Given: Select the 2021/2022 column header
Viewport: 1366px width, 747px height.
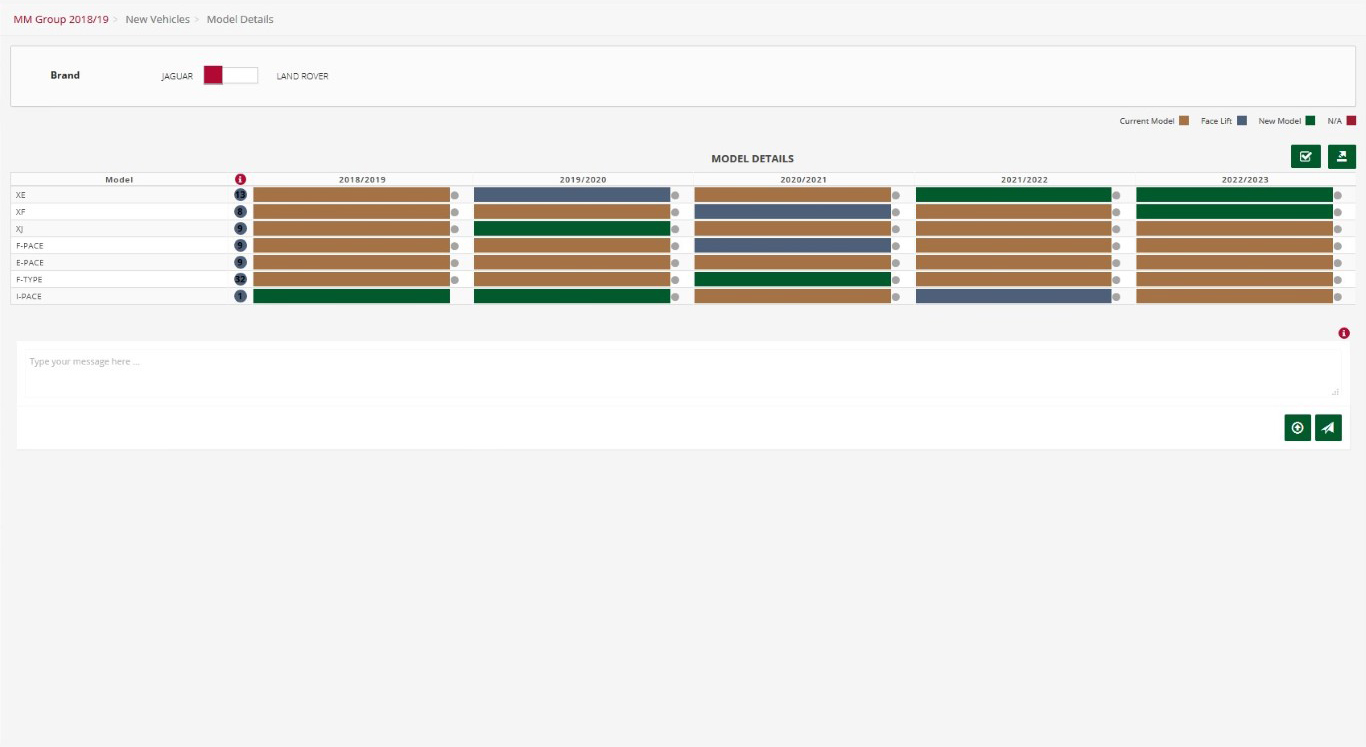Looking at the screenshot, I should pyautogui.click(x=1024, y=180).
